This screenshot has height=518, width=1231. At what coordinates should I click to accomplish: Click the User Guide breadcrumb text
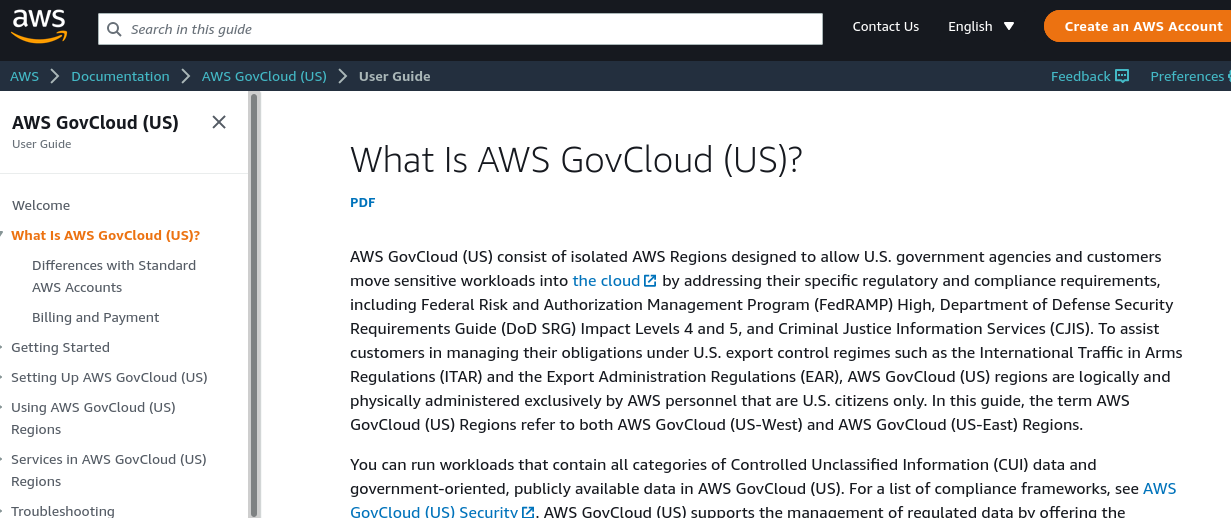(394, 76)
